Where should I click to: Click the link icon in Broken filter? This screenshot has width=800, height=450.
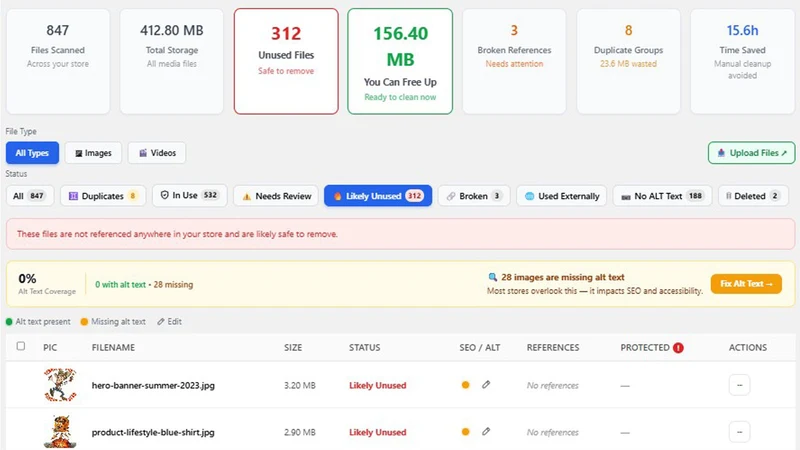pos(451,196)
